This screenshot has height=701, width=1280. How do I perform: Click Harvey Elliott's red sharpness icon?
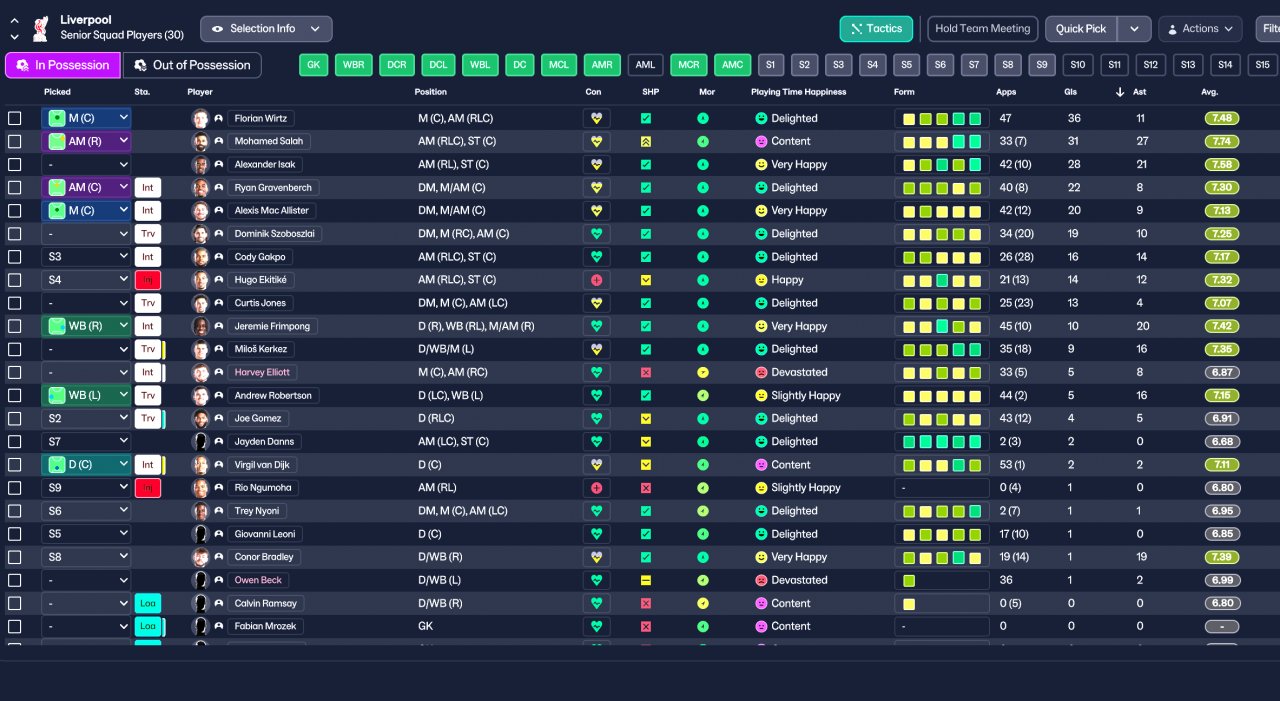[x=646, y=372]
